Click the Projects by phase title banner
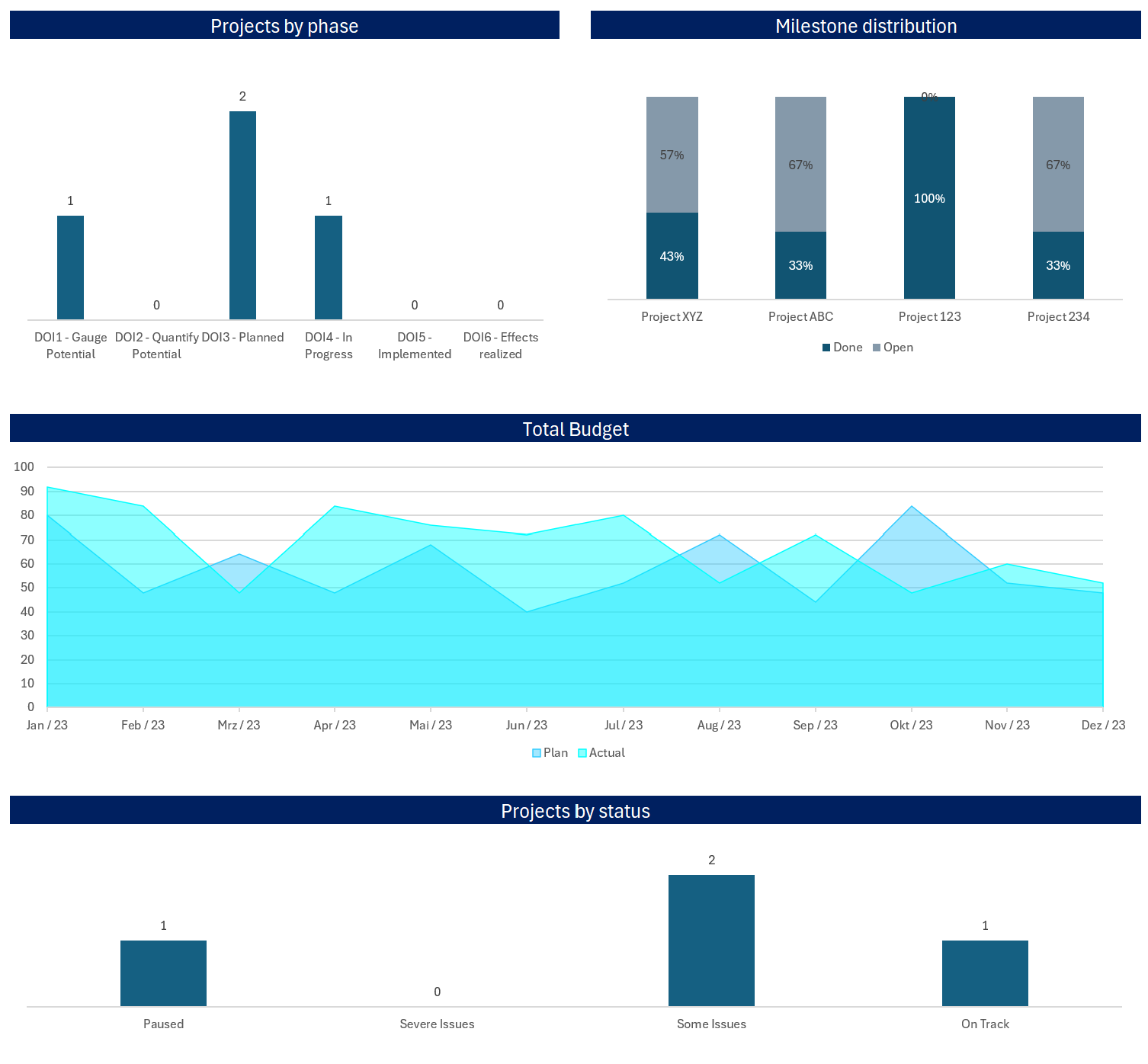Image resolution: width=1148 pixels, height=1064 pixels. (284, 25)
